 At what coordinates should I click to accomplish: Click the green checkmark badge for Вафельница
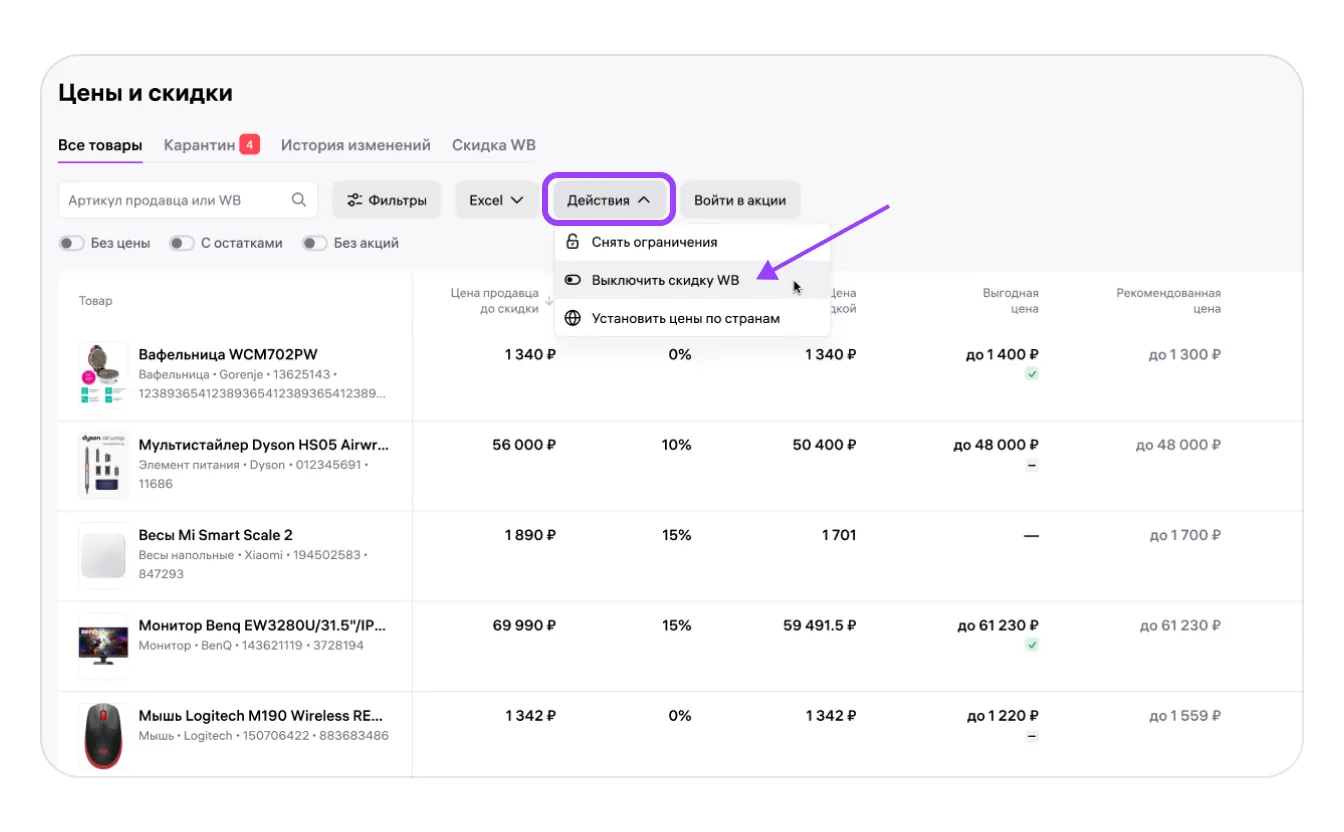click(1032, 374)
